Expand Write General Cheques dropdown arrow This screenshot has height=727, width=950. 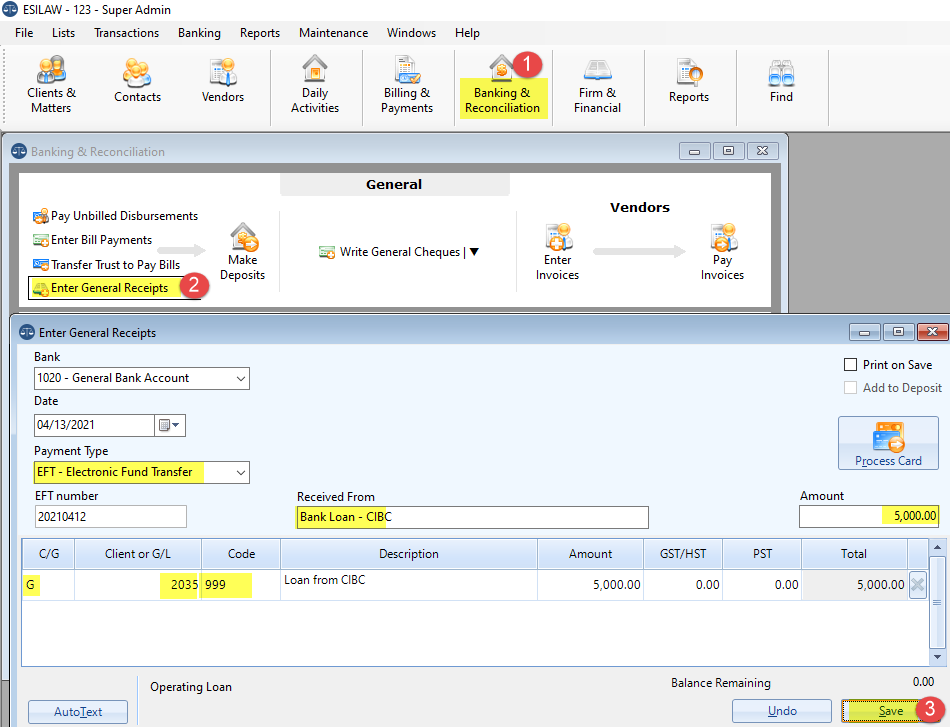pyautogui.click(x=474, y=252)
